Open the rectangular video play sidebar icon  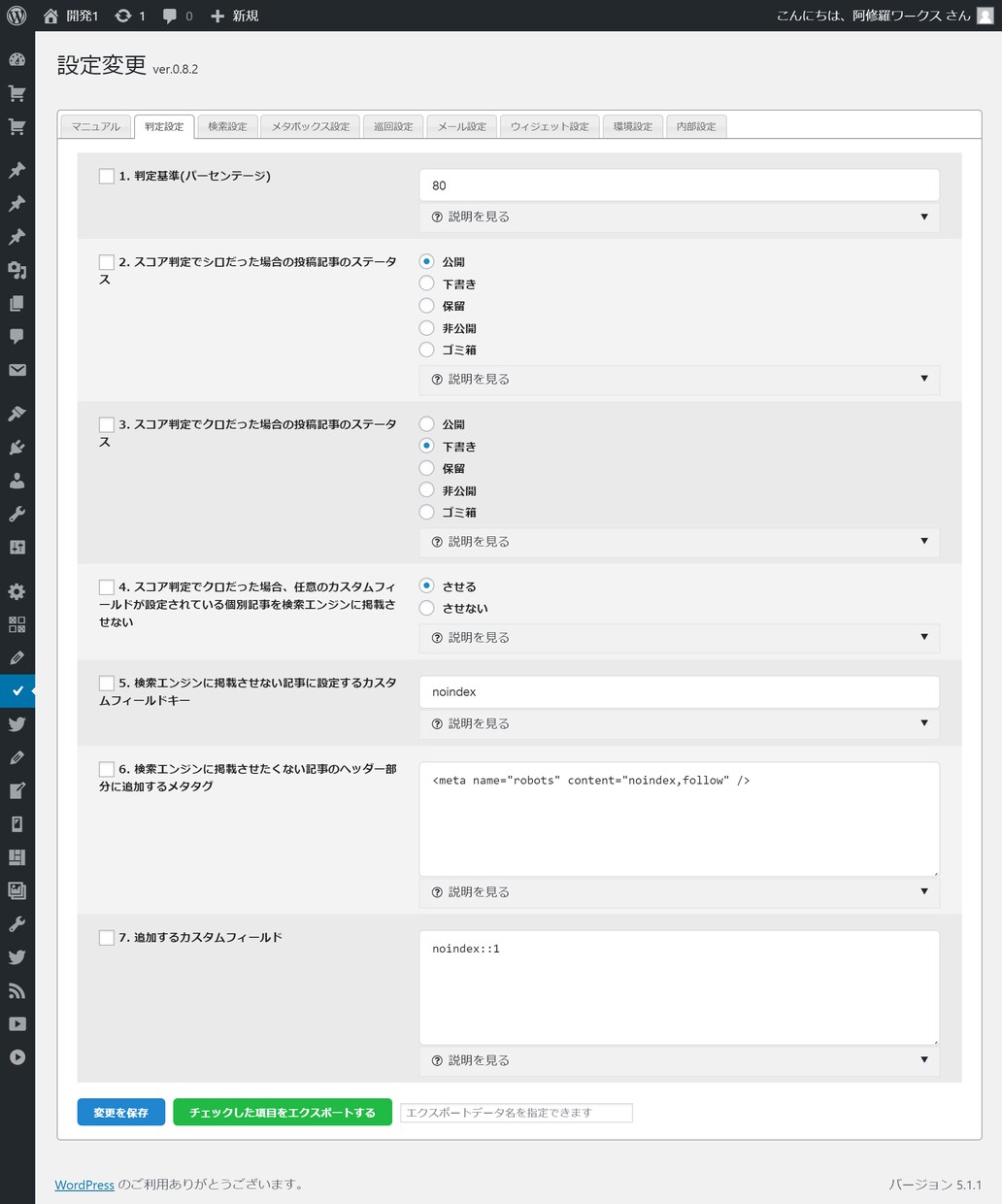click(x=17, y=1023)
